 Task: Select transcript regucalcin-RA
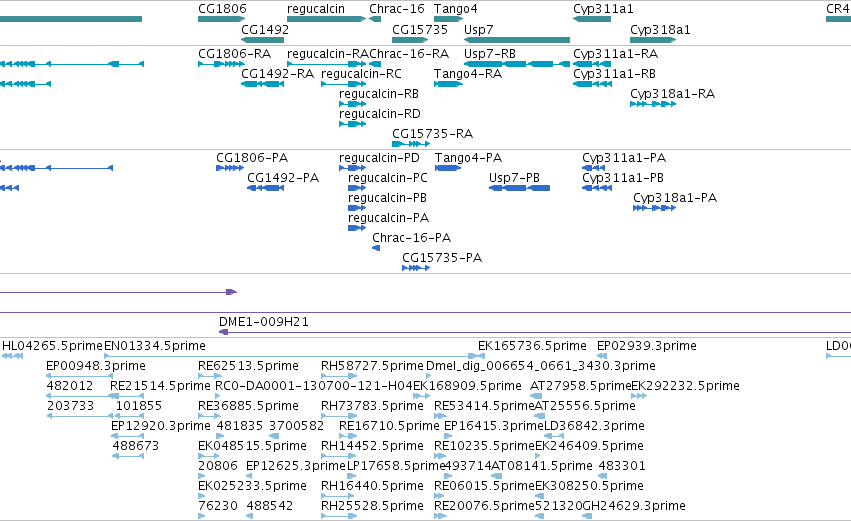point(327,64)
